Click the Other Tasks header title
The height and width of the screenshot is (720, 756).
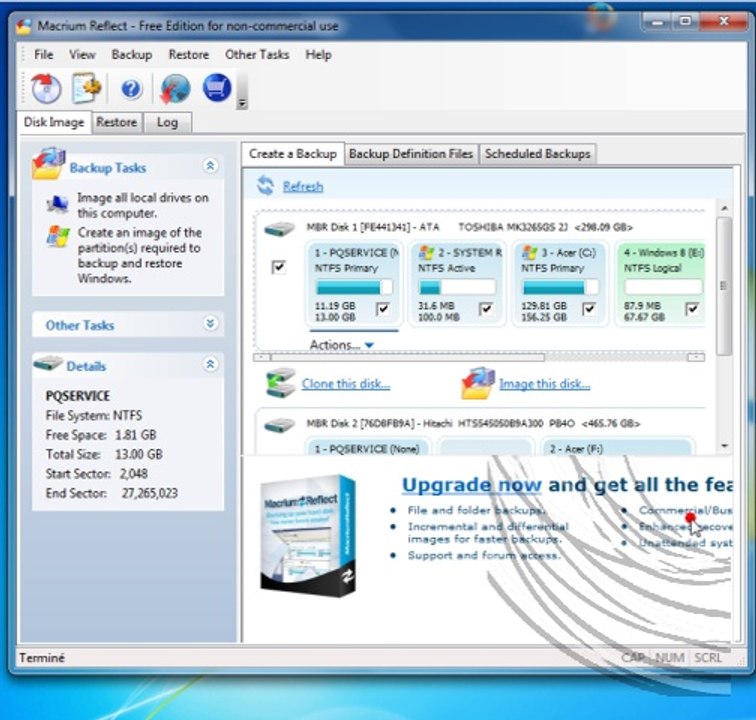(x=80, y=326)
